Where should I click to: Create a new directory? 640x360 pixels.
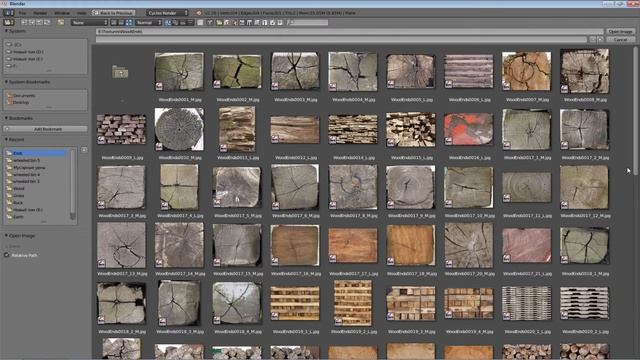click(x=61, y=22)
